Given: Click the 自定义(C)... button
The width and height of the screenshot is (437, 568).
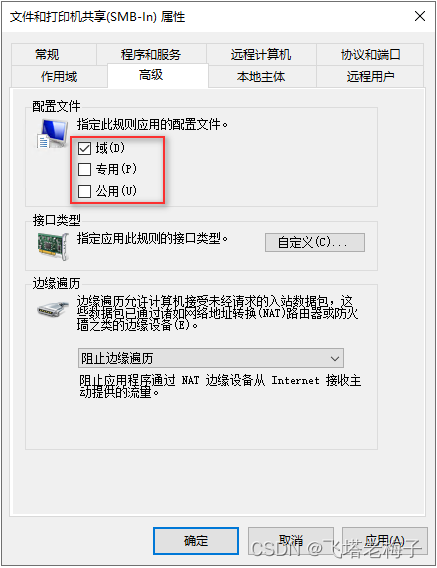Looking at the screenshot, I should 315,242.
